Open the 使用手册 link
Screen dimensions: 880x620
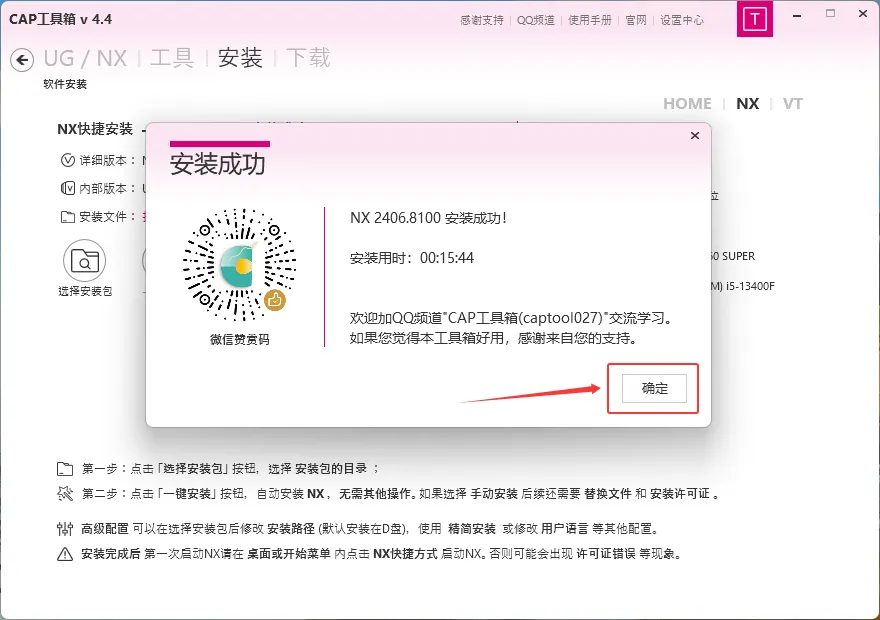click(589, 20)
